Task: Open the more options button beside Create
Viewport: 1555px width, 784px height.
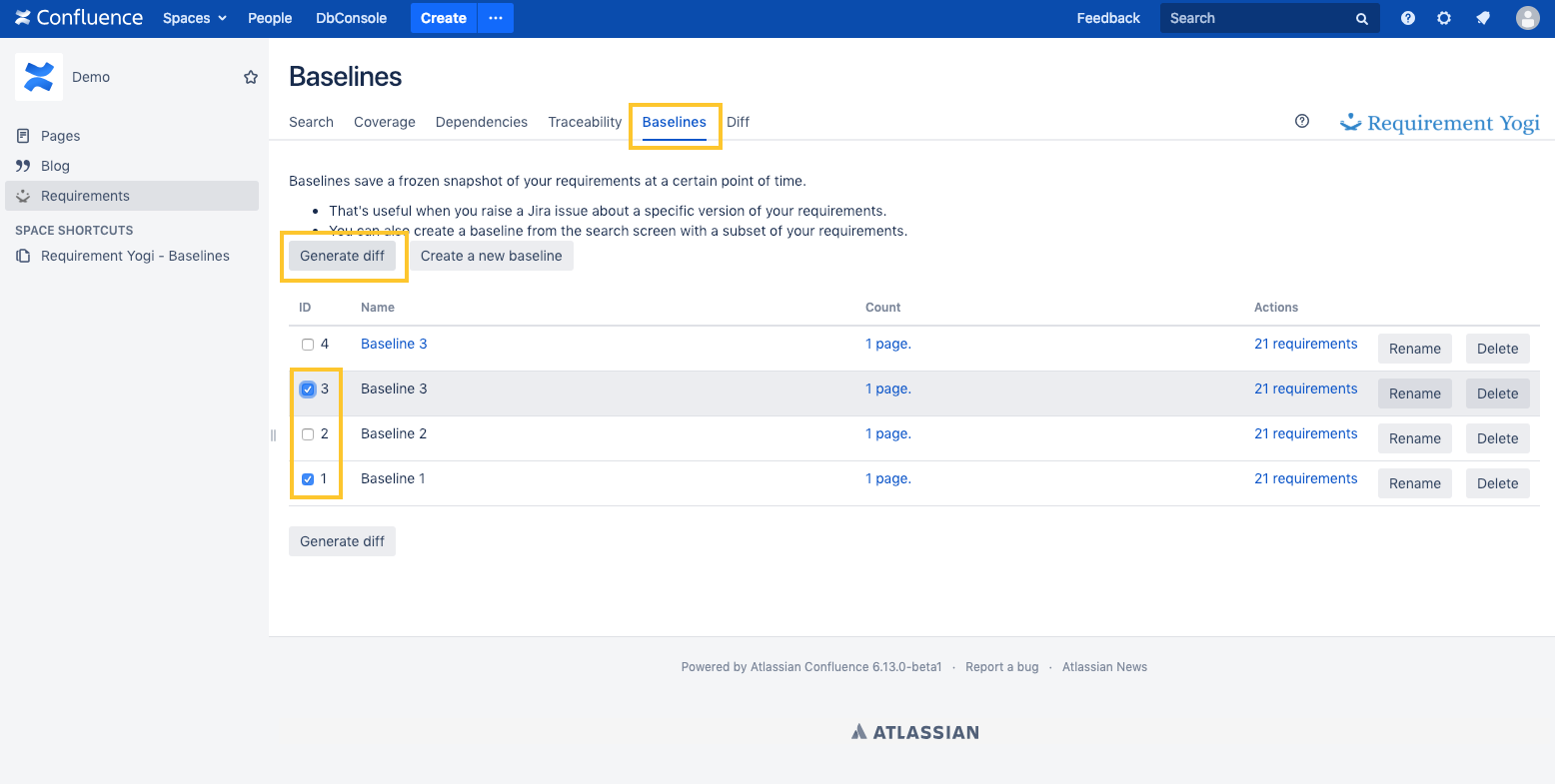Action: tap(496, 18)
